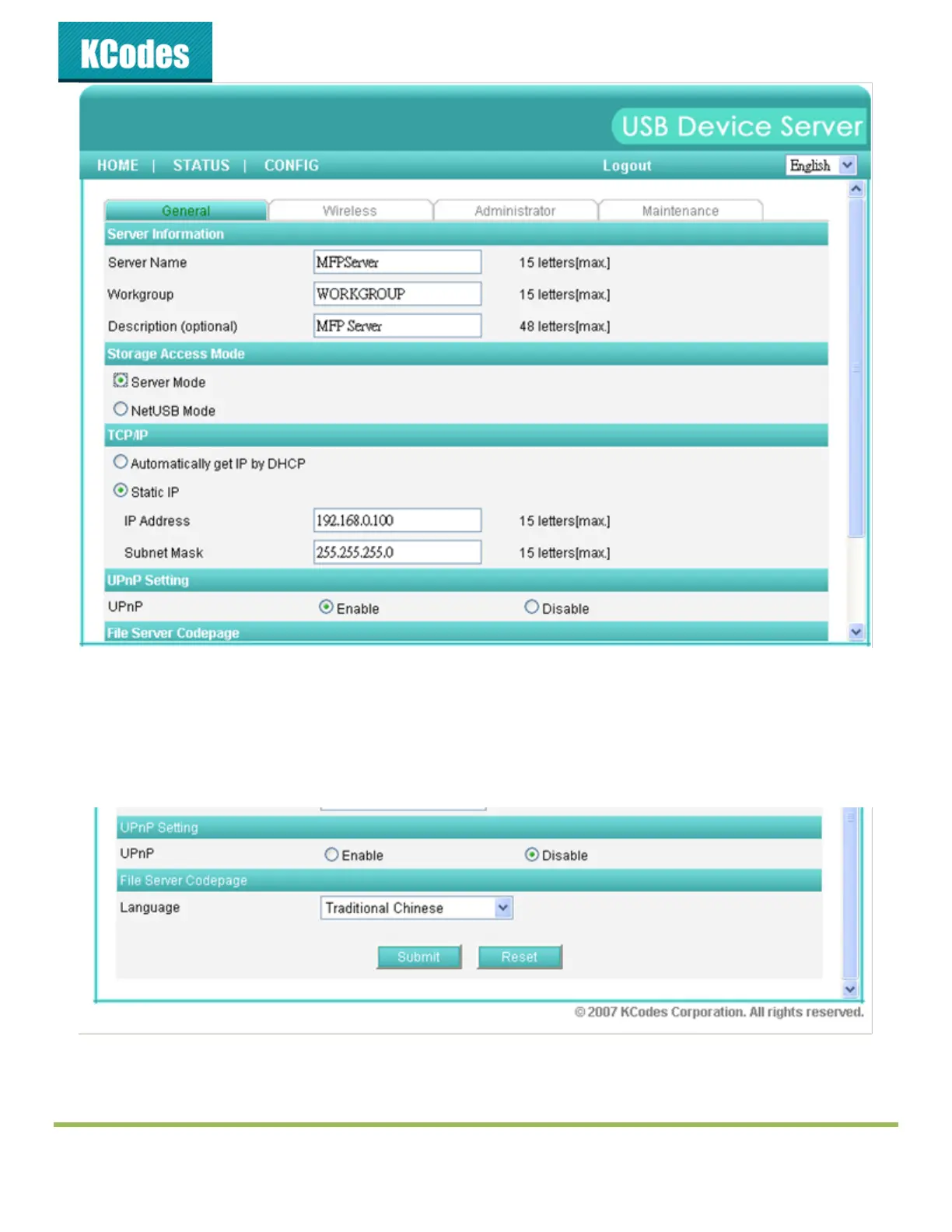Click lower File Server Codepage header
The width and height of the screenshot is (952, 1232).
[x=470, y=880]
